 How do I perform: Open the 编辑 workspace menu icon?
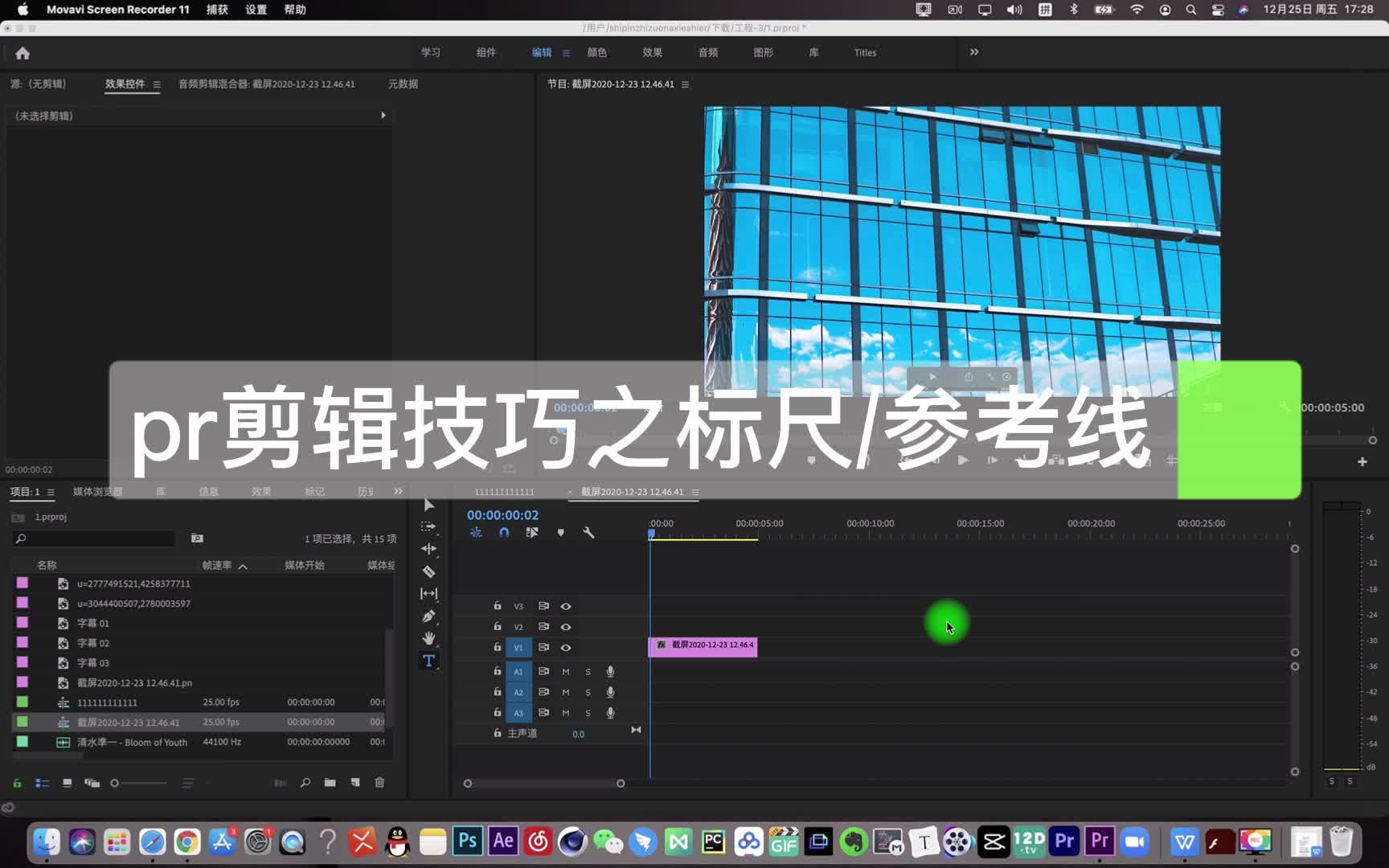click(x=566, y=53)
